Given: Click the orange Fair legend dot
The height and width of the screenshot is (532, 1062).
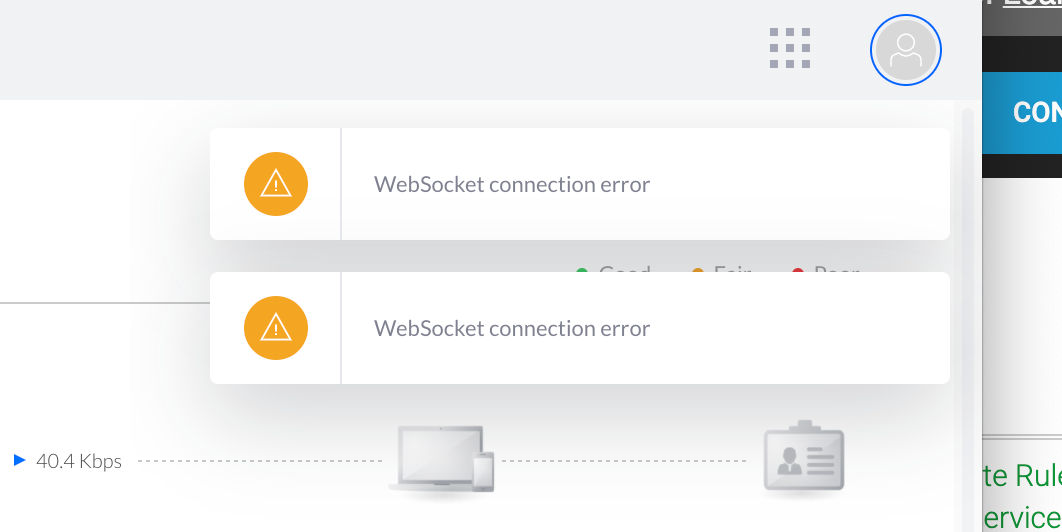Looking at the screenshot, I should point(698,270).
